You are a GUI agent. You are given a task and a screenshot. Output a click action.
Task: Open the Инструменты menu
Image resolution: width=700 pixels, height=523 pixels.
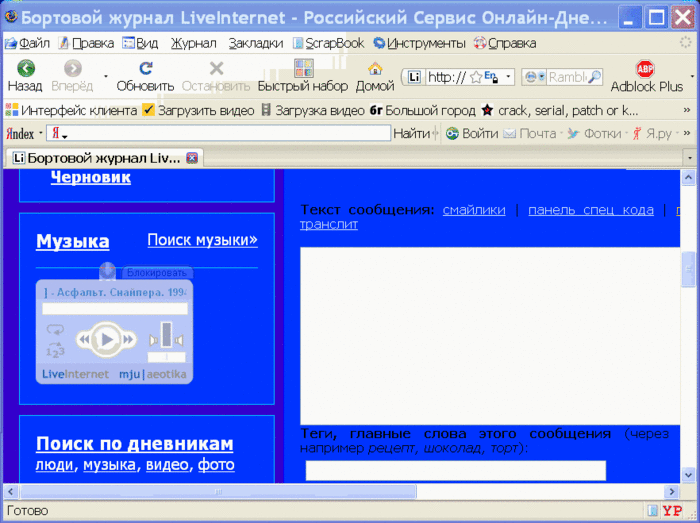click(x=420, y=43)
